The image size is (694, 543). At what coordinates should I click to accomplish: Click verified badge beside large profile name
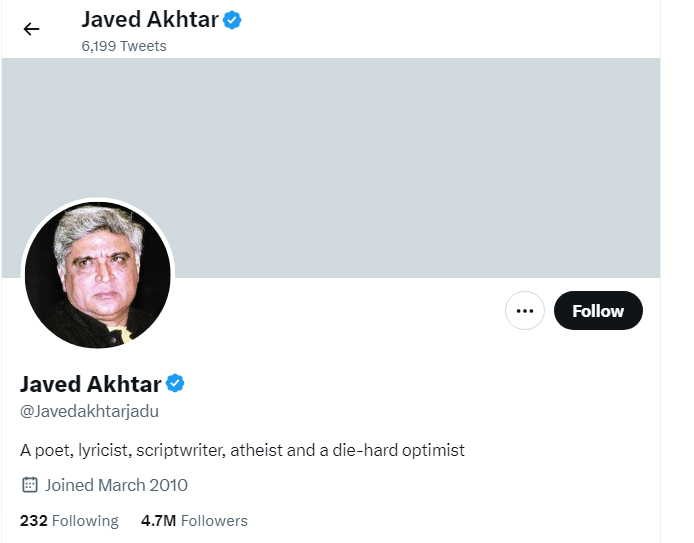click(x=175, y=383)
